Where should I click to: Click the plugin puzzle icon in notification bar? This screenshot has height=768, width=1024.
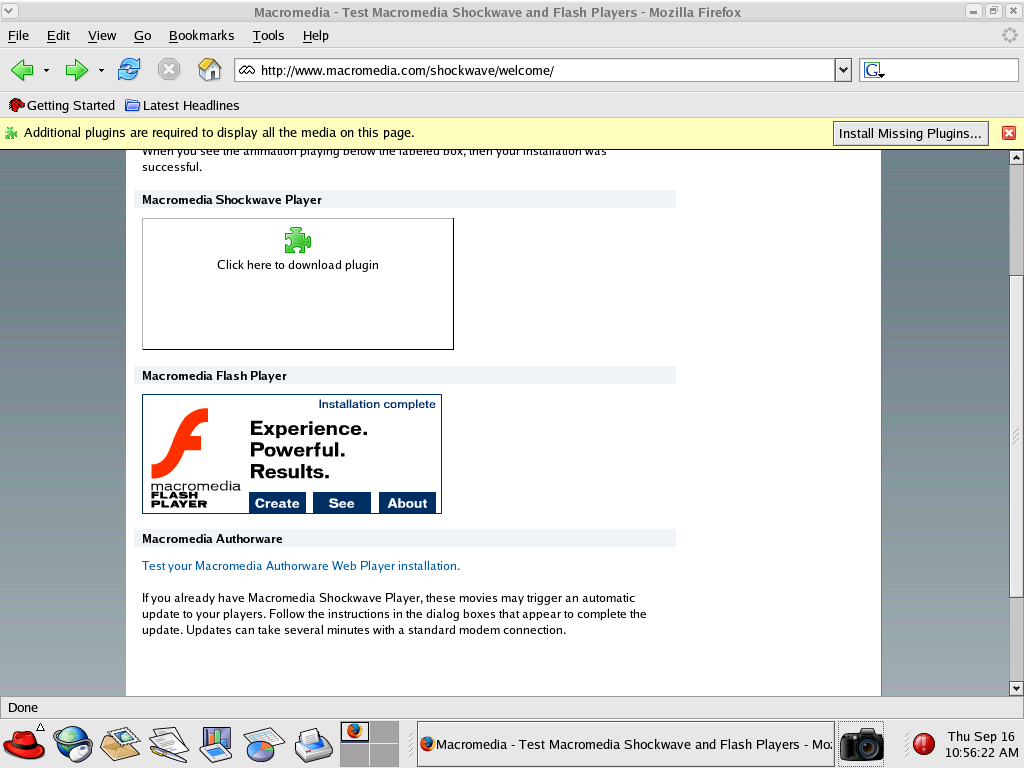tap(11, 133)
